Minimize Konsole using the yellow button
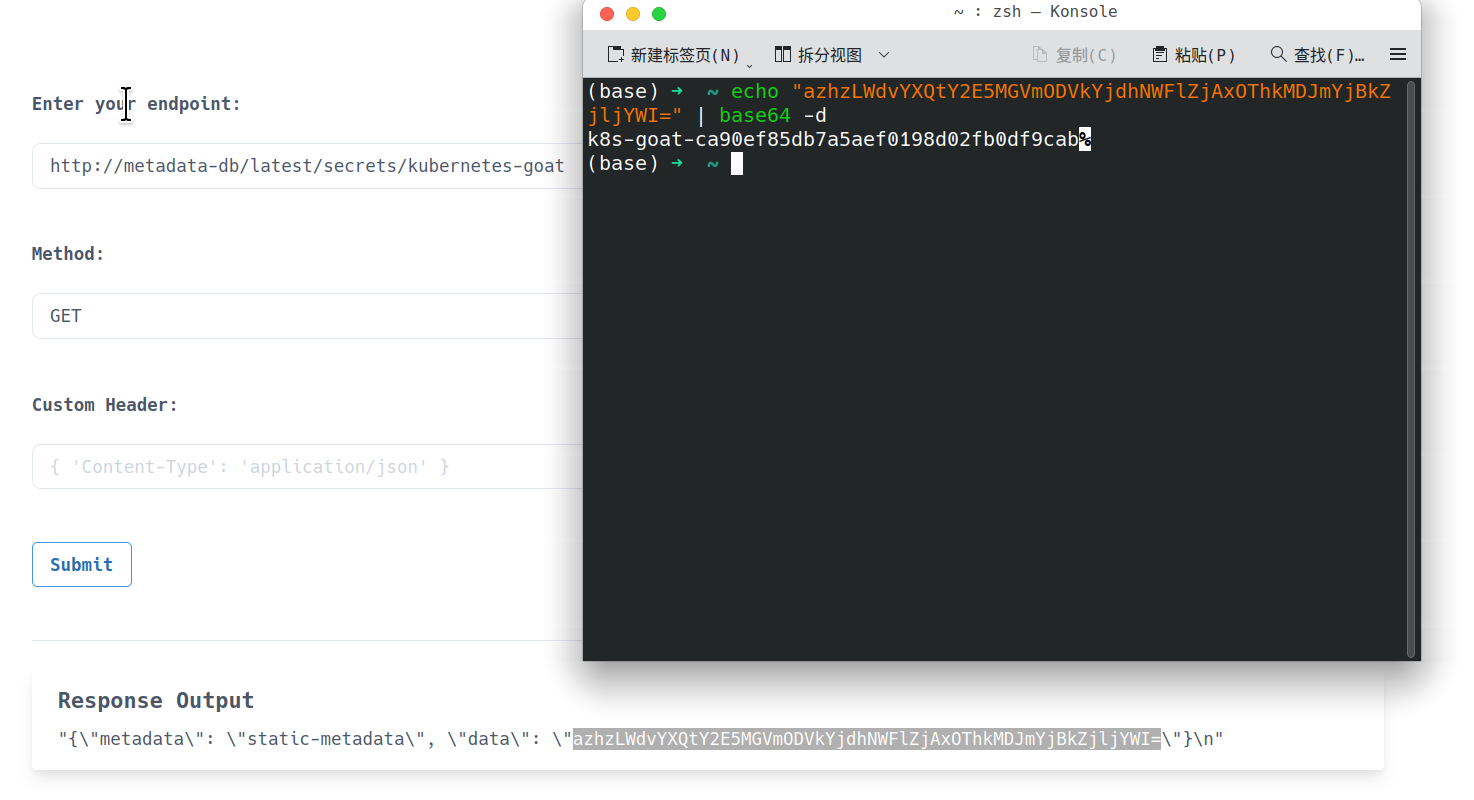Image resolution: width=1474 pixels, height=800 pixels. tap(632, 13)
